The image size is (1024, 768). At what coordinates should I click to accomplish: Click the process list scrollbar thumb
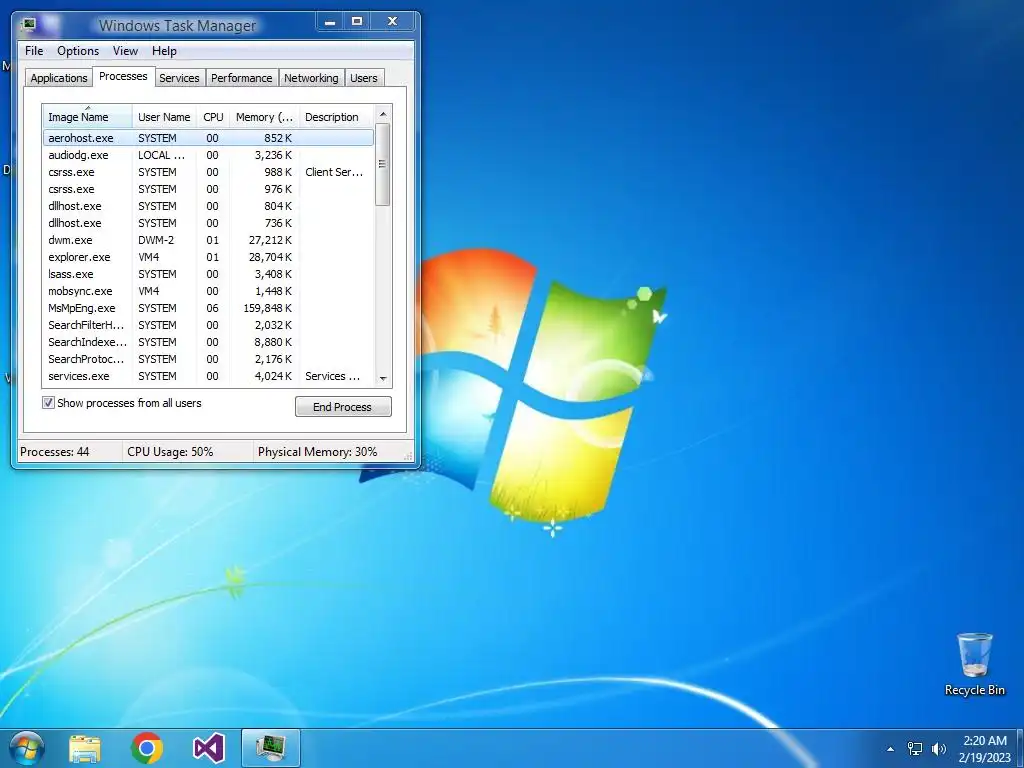click(383, 164)
